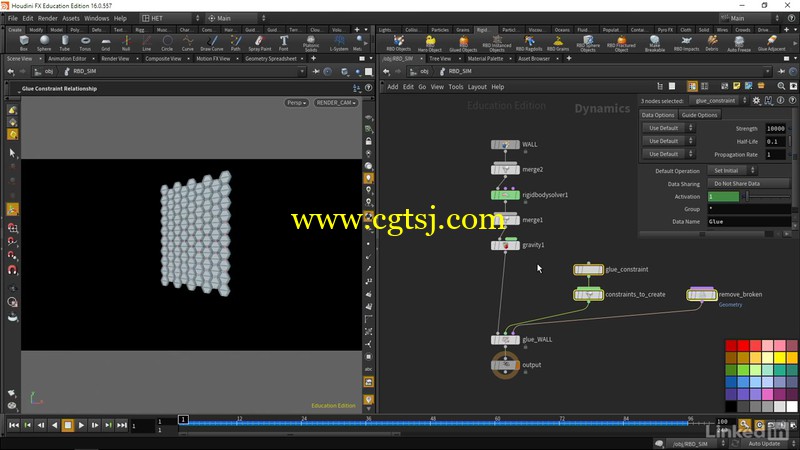Click the Auto Update button
This screenshot has height=450, width=800.
[x=764, y=443]
